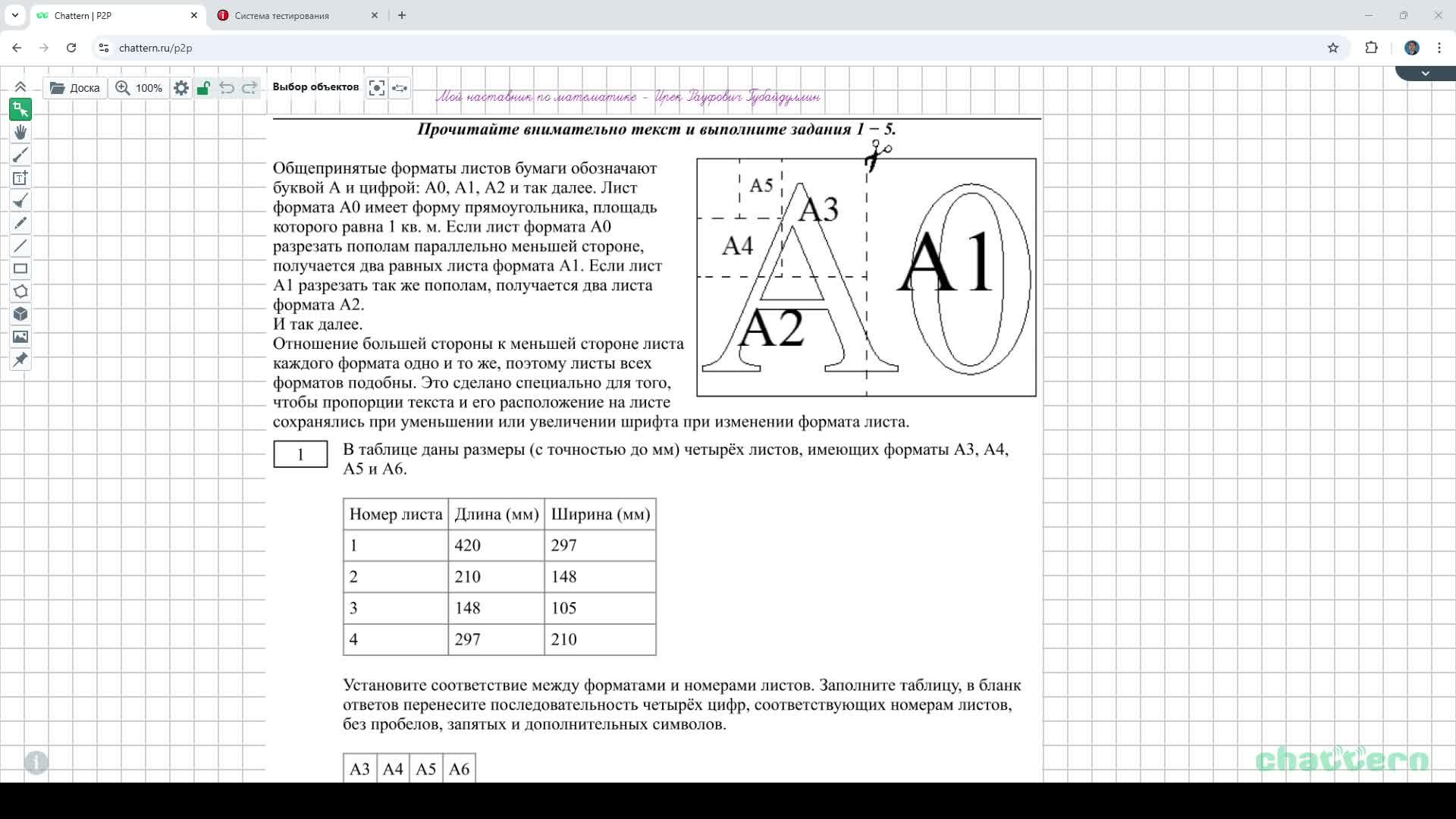Open the Доска board menu

click(x=74, y=88)
